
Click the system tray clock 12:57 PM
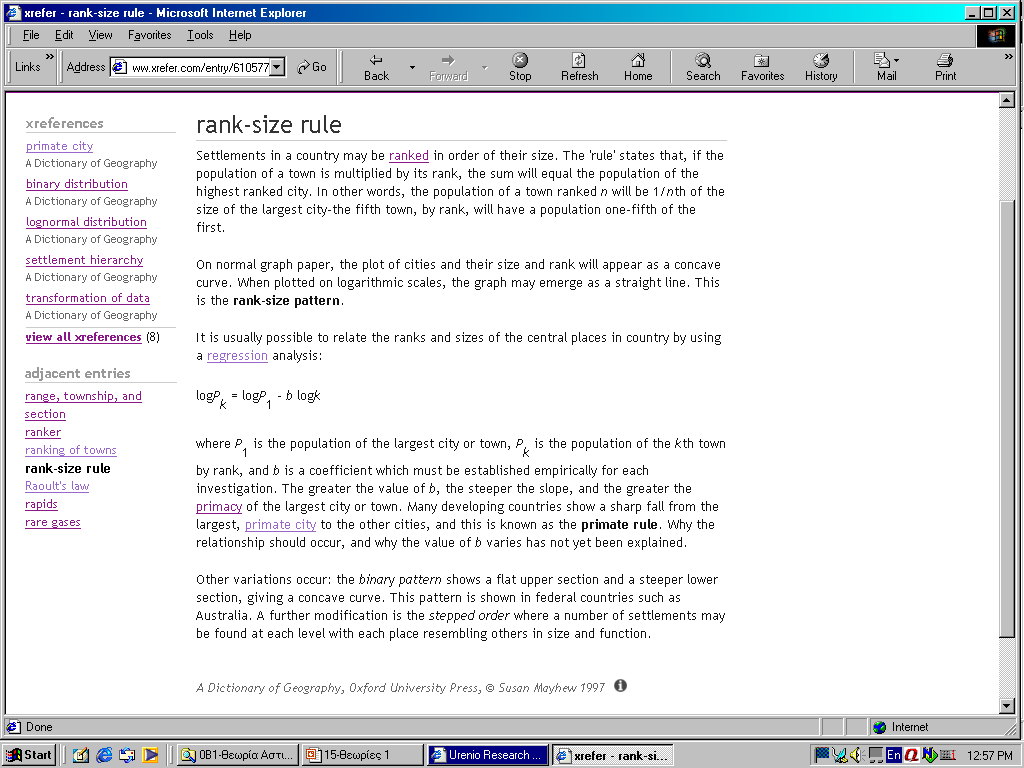[989, 755]
